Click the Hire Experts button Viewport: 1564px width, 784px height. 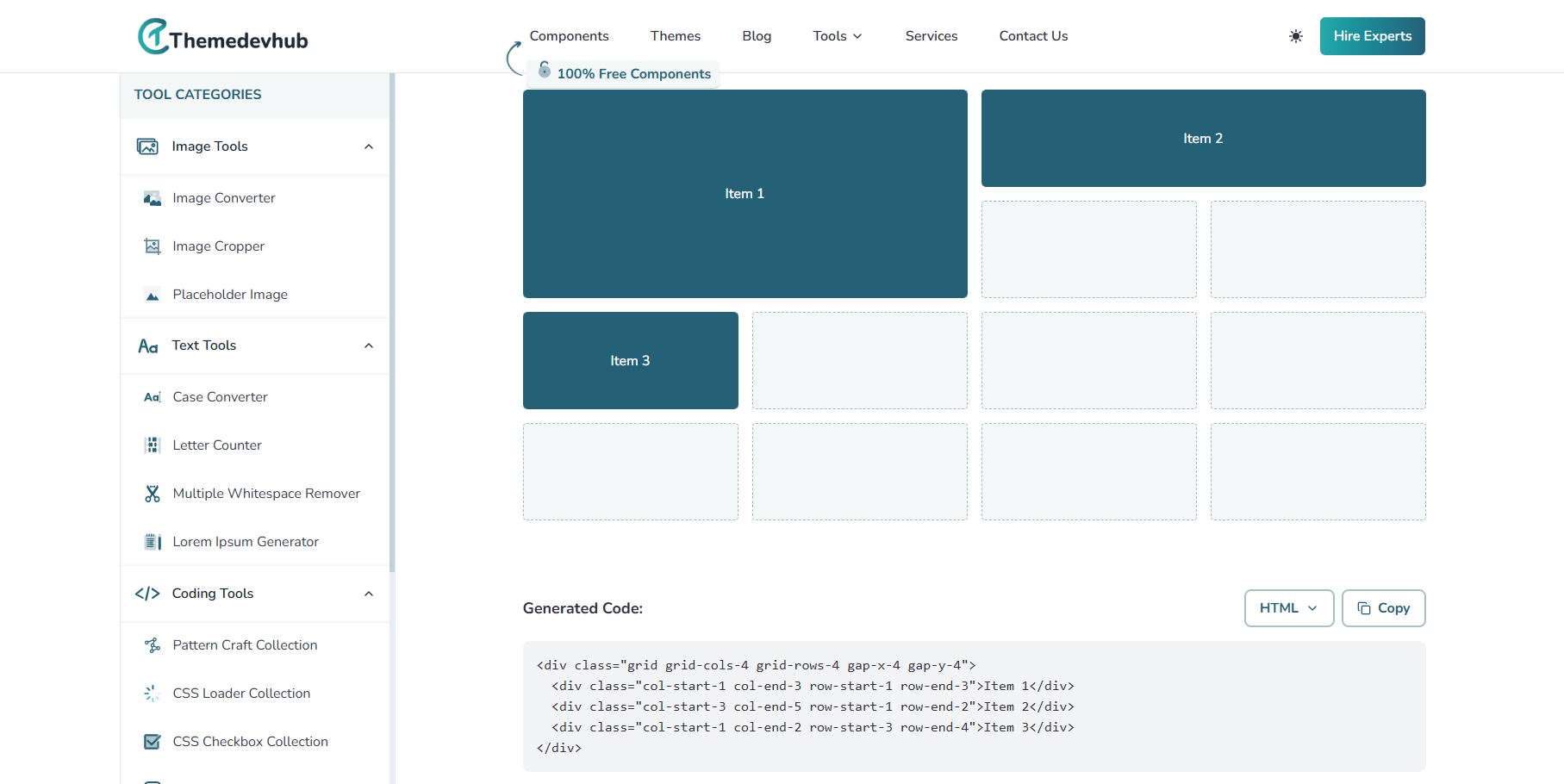tap(1372, 36)
